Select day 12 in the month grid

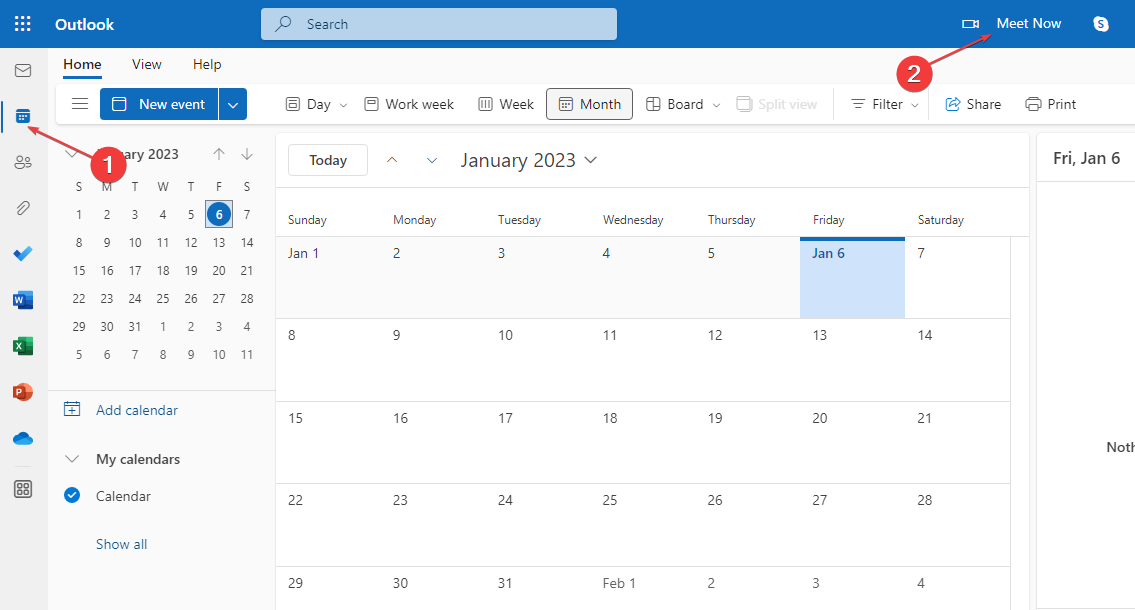click(x=747, y=360)
